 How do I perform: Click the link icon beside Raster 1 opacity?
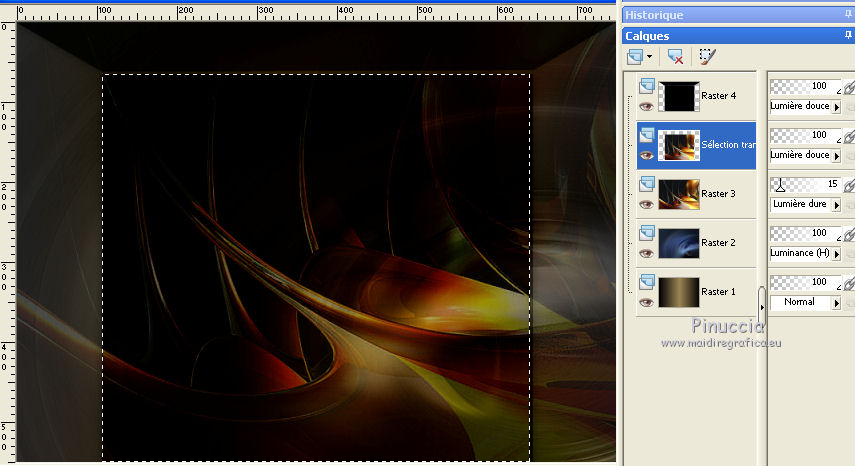[x=849, y=284]
